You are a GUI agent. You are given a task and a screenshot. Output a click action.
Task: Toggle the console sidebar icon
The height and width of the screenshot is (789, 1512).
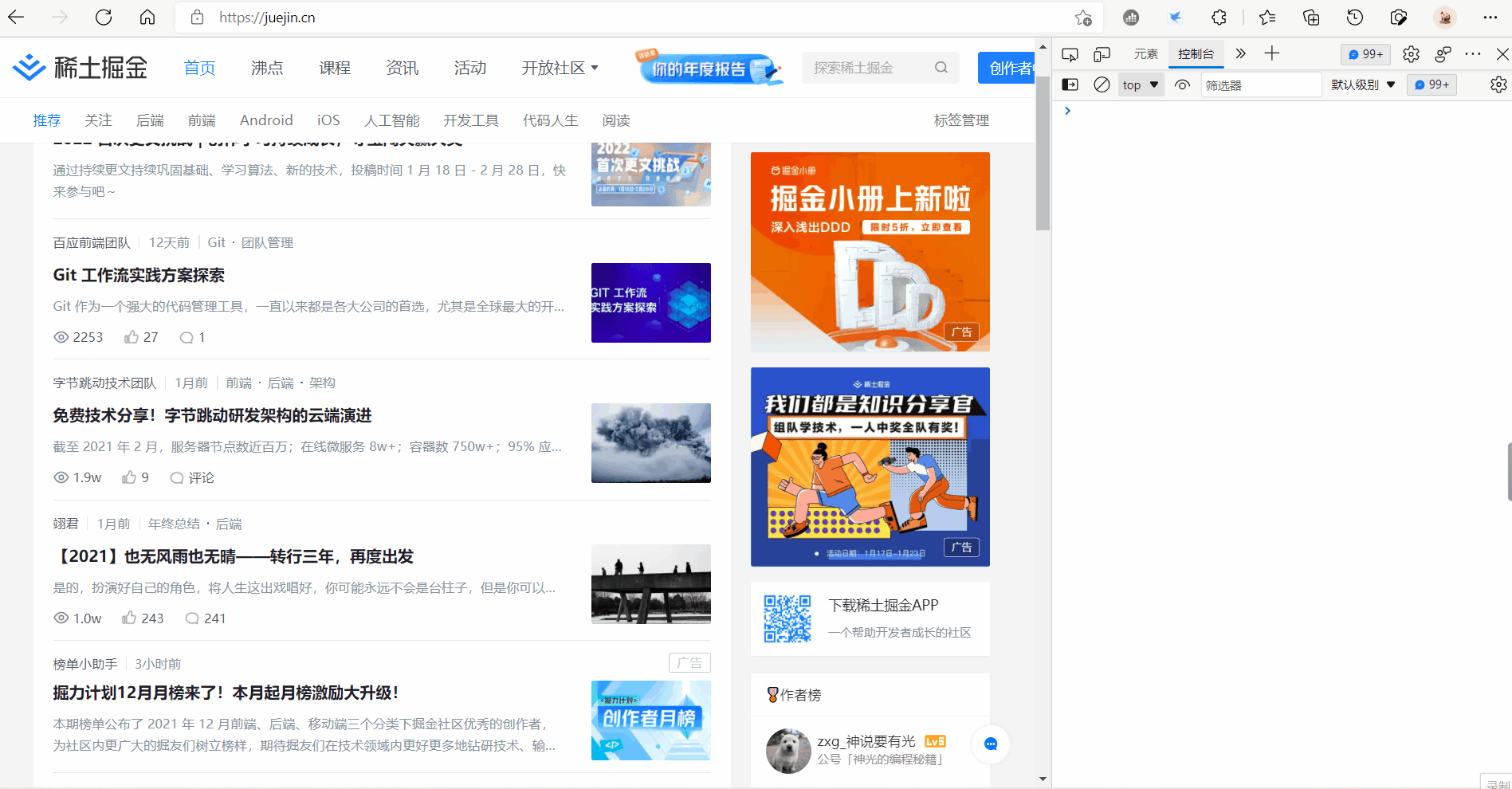coord(1070,84)
